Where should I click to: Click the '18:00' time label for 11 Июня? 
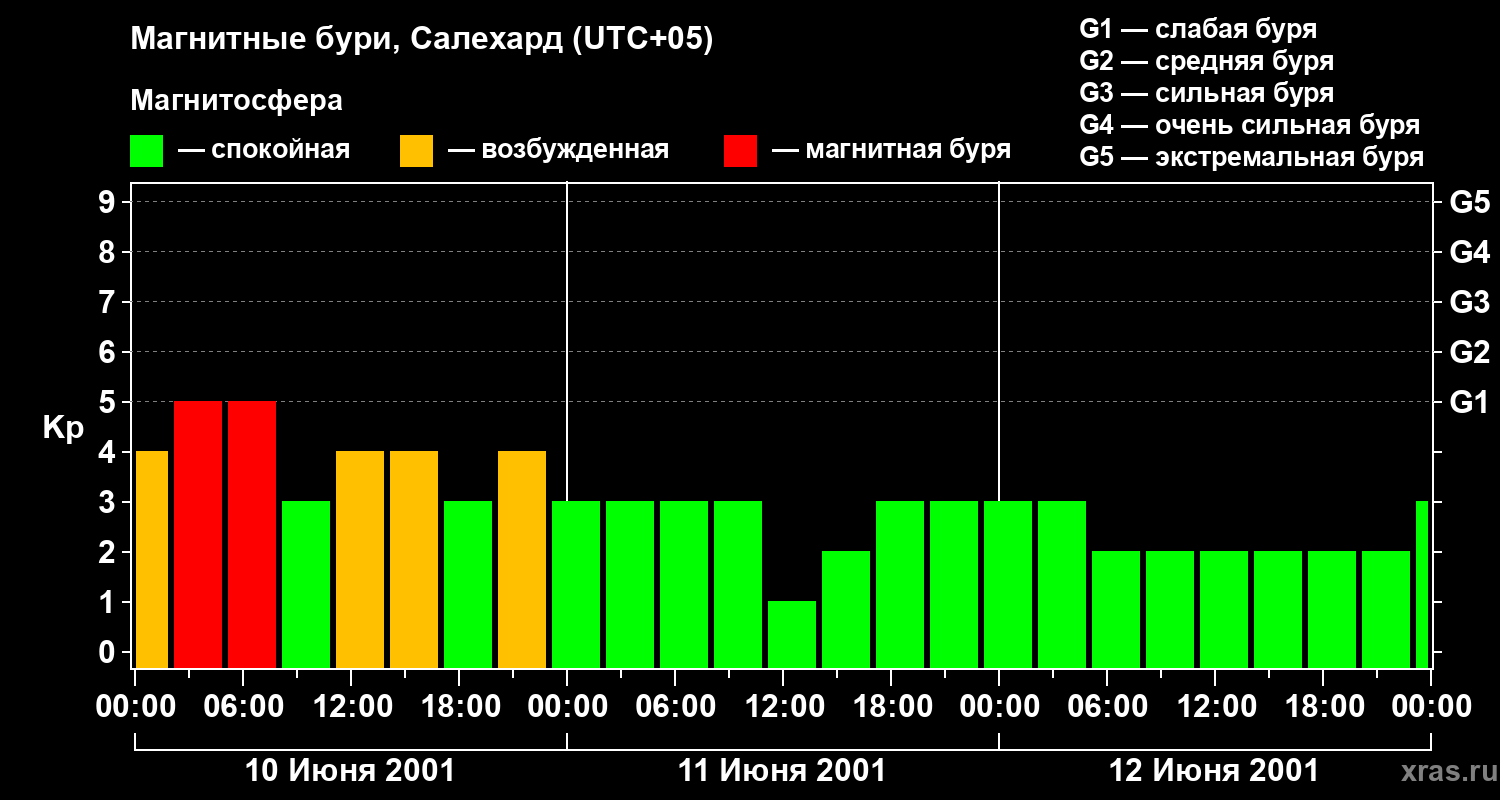coord(891,707)
